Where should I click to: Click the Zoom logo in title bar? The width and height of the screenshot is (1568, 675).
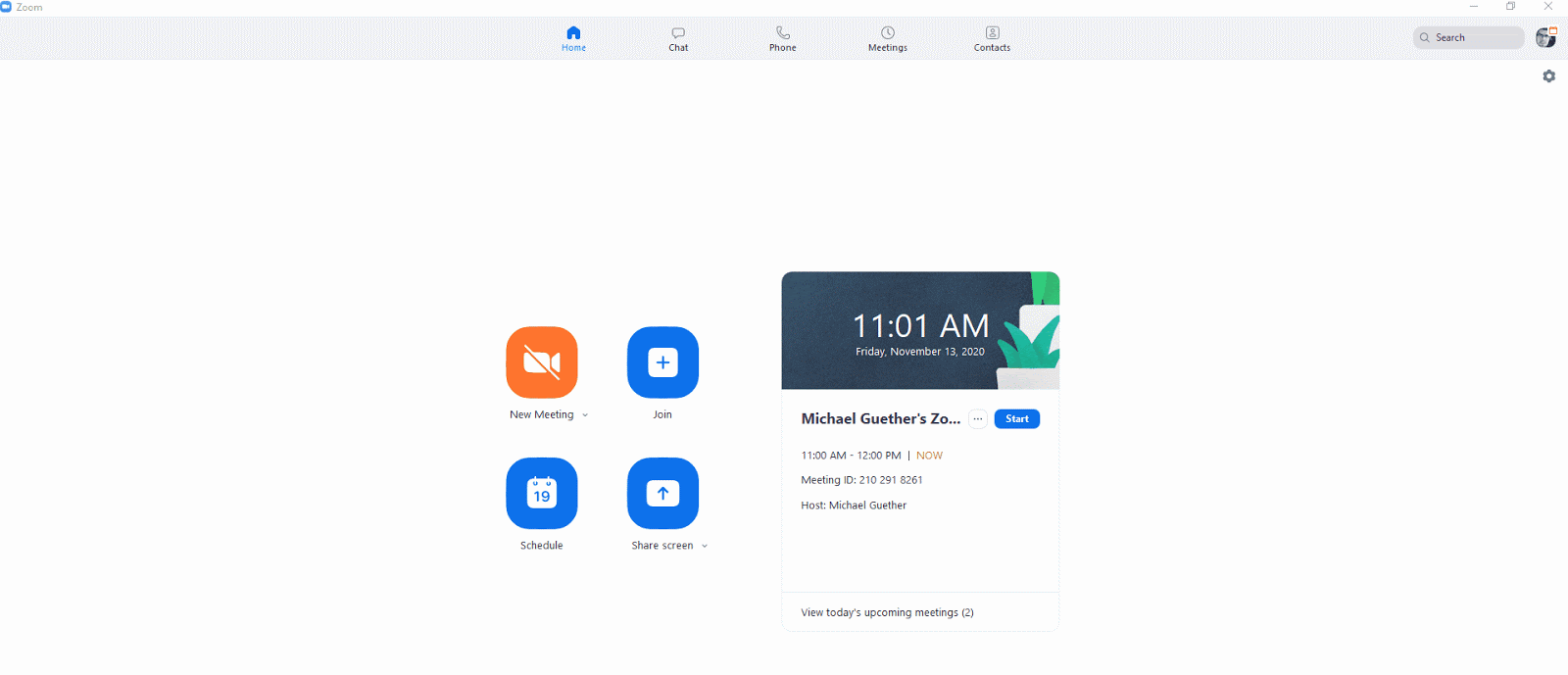coord(6,7)
